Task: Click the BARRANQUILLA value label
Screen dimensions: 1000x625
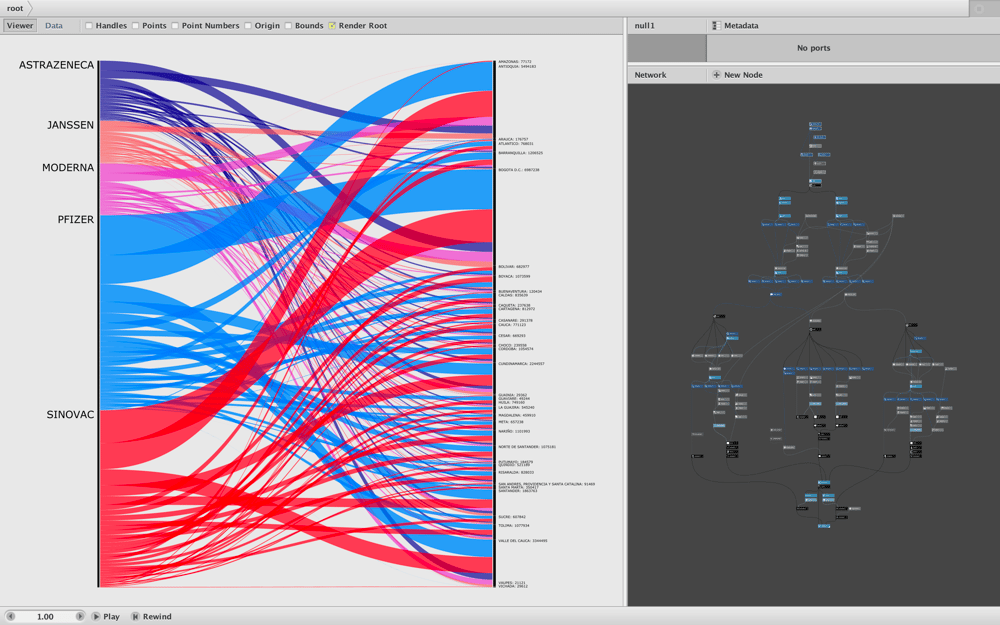Action: pos(520,153)
